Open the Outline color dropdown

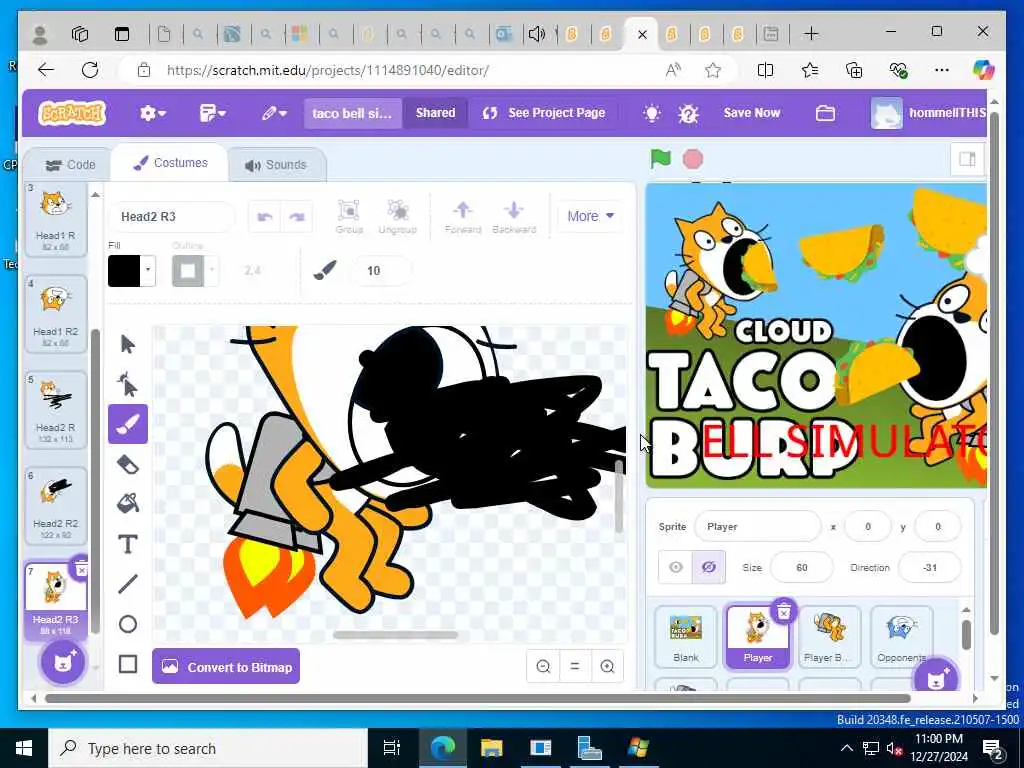[212, 270]
